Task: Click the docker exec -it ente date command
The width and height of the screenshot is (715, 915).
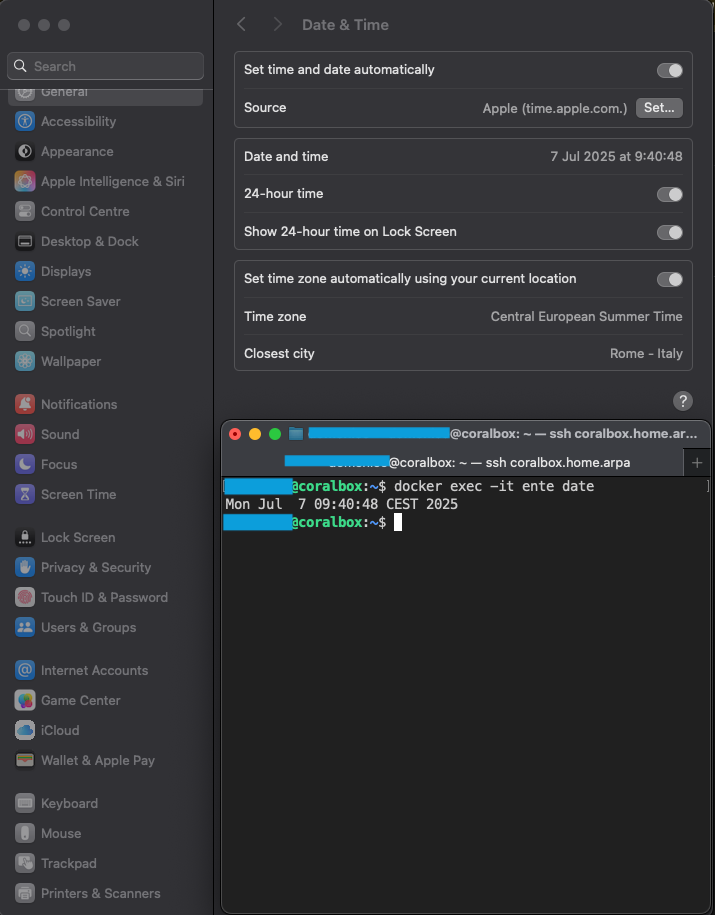Action: [494, 486]
